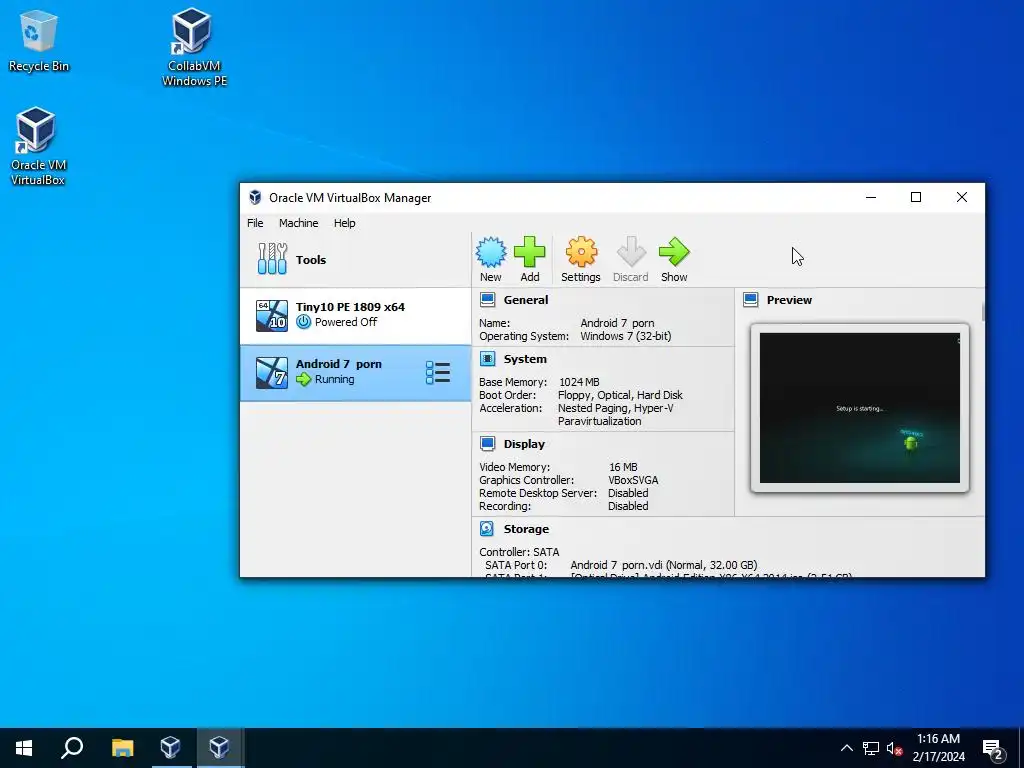Open File Explorer from the taskbar
Viewport: 1024px width, 768px height.
(x=122, y=747)
